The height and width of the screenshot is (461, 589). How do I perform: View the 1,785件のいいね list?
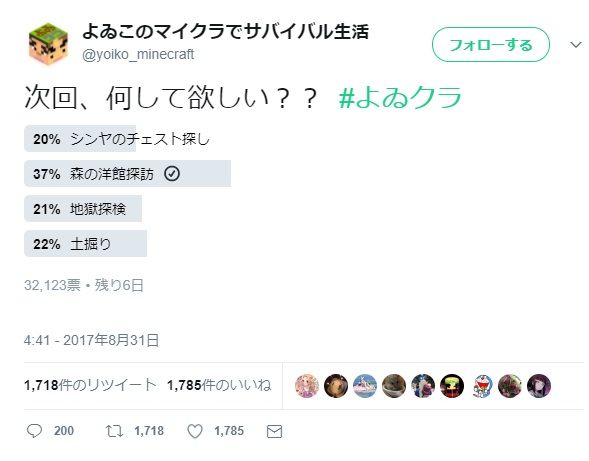click(x=219, y=385)
